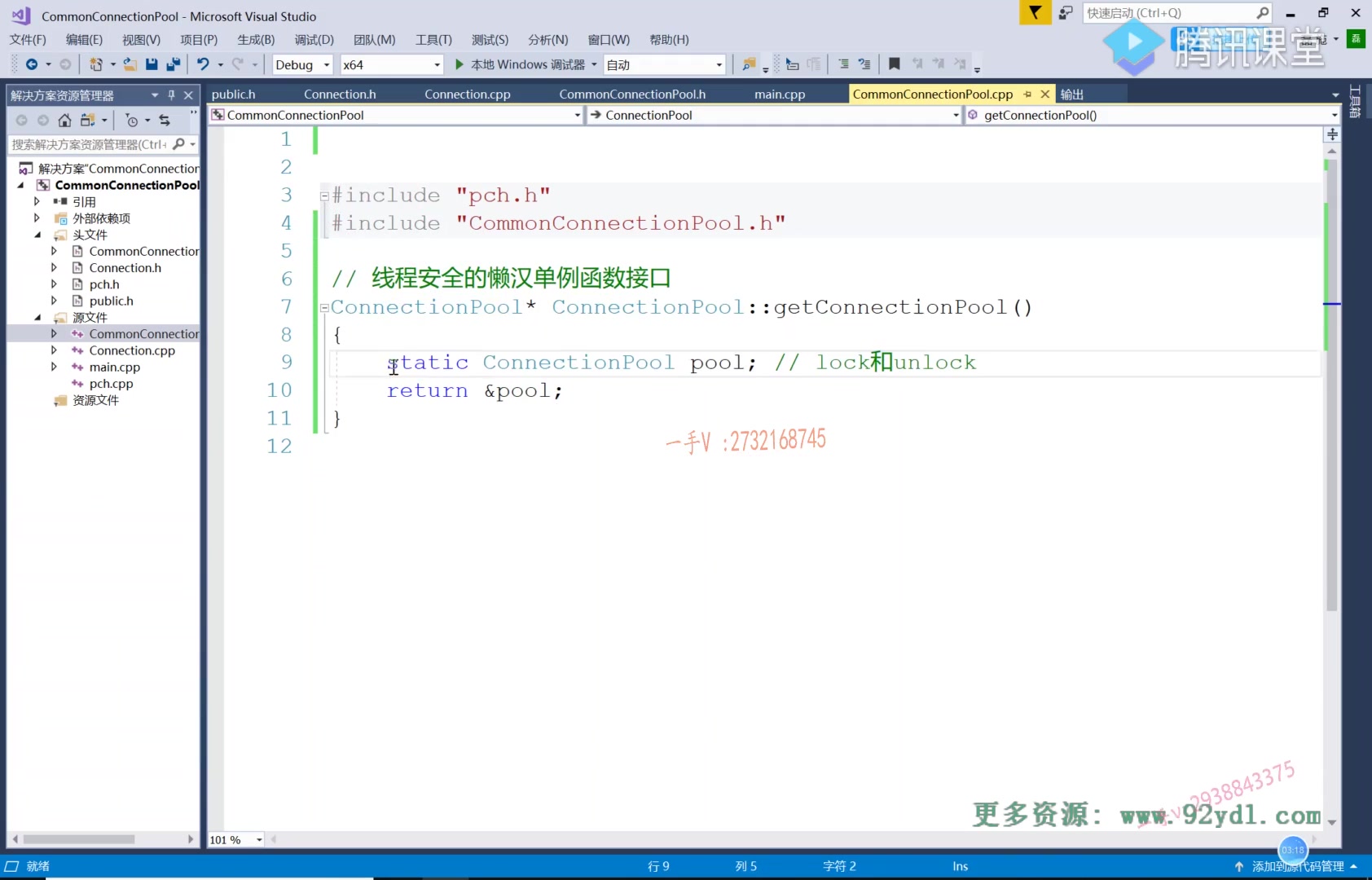Select public.h in Solution Explorer

click(x=111, y=301)
